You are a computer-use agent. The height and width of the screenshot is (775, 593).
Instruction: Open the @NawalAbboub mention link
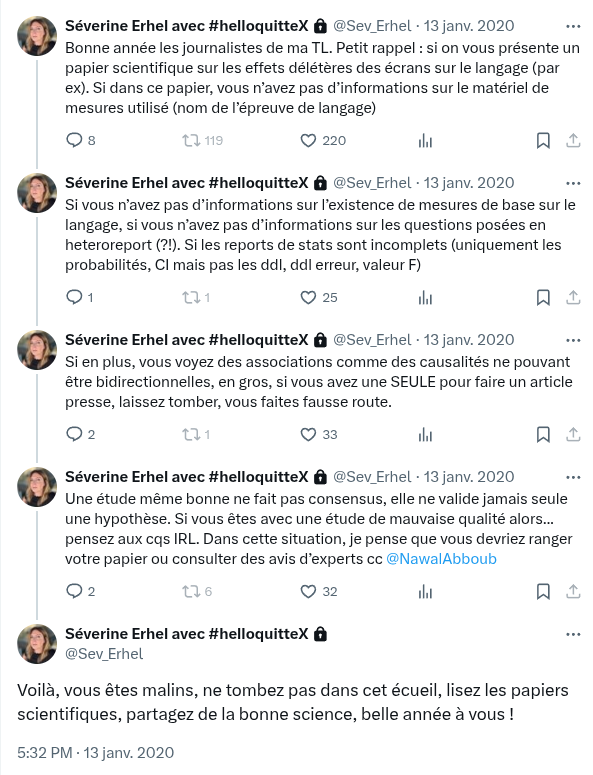pos(441,559)
